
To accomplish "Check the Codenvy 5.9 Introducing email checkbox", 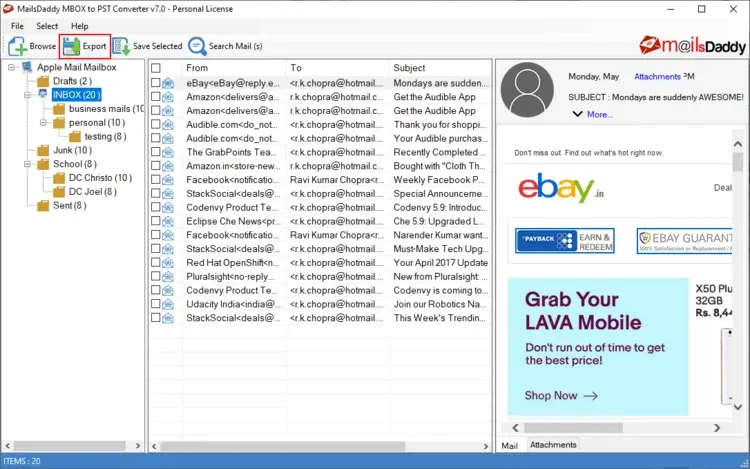I will pos(155,207).
